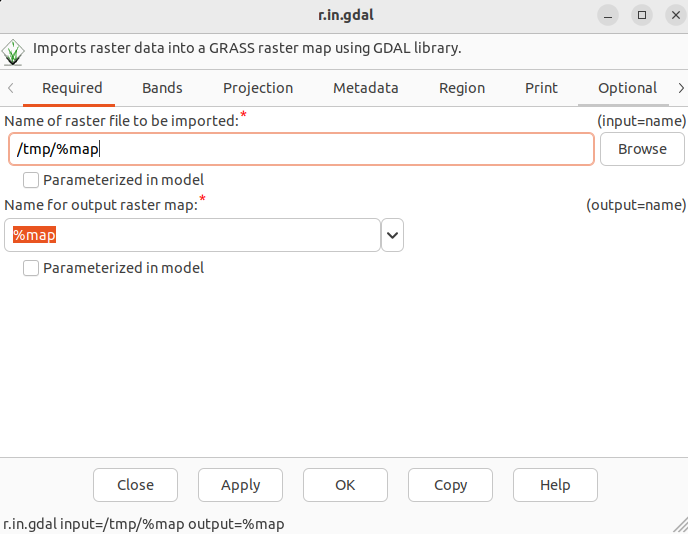688x534 pixels.
Task: Switch to the Required tab
Action: [x=72, y=88]
